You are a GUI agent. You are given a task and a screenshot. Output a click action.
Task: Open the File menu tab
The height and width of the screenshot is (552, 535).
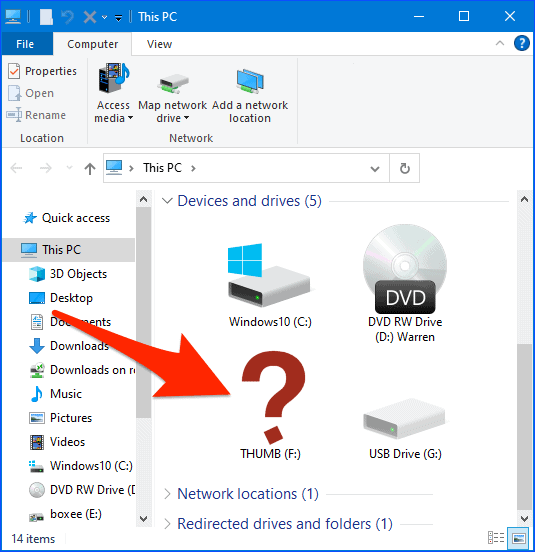(x=27, y=44)
